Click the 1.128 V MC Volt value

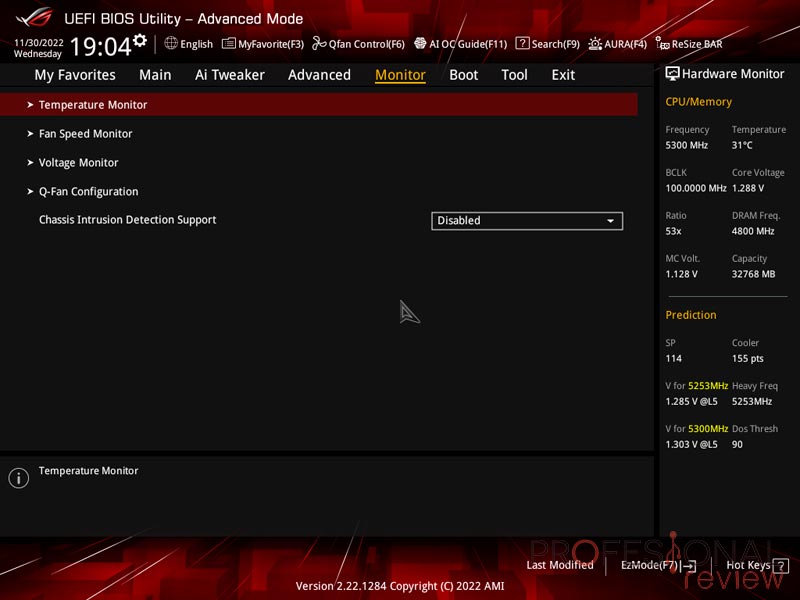click(681, 274)
